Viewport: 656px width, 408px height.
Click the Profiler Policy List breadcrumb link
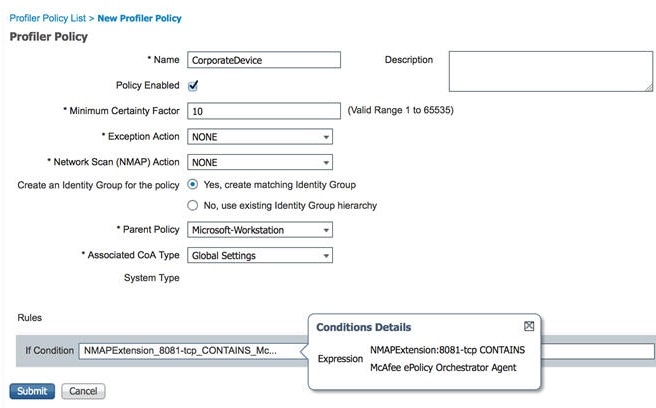(47, 18)
